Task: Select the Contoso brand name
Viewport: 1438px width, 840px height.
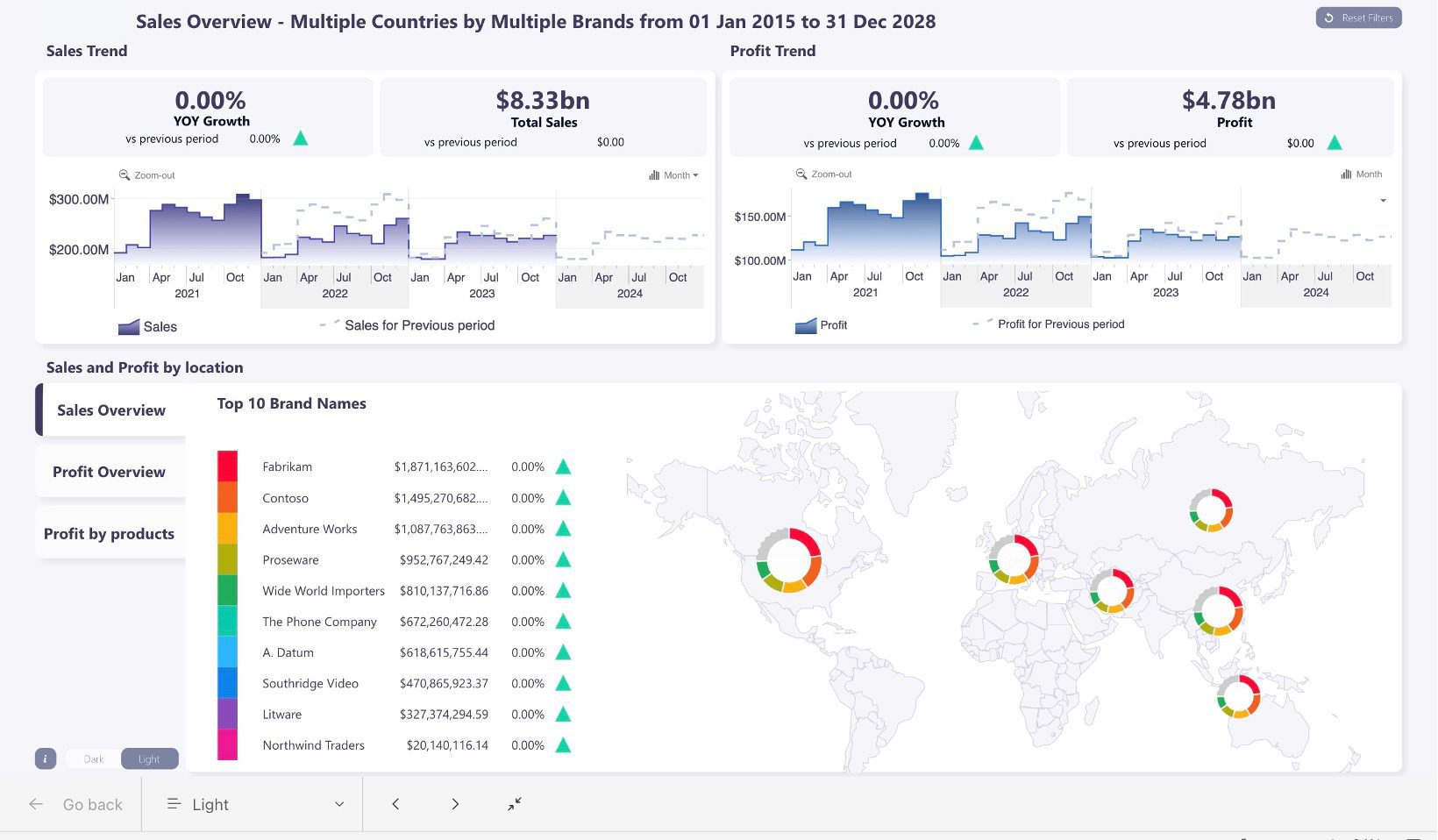Action: 285,498
